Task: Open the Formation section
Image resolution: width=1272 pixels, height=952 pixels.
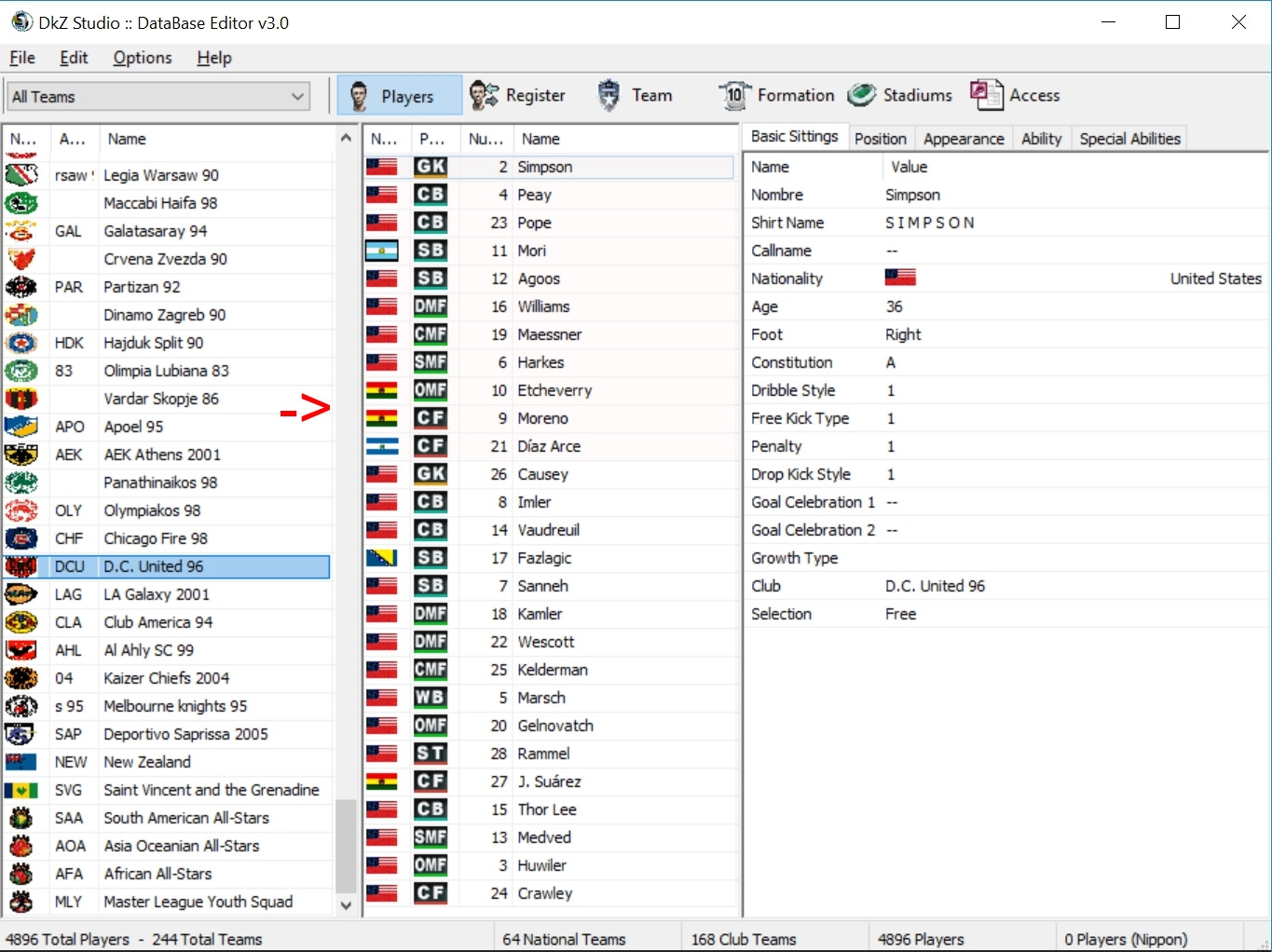Action: 776,95
